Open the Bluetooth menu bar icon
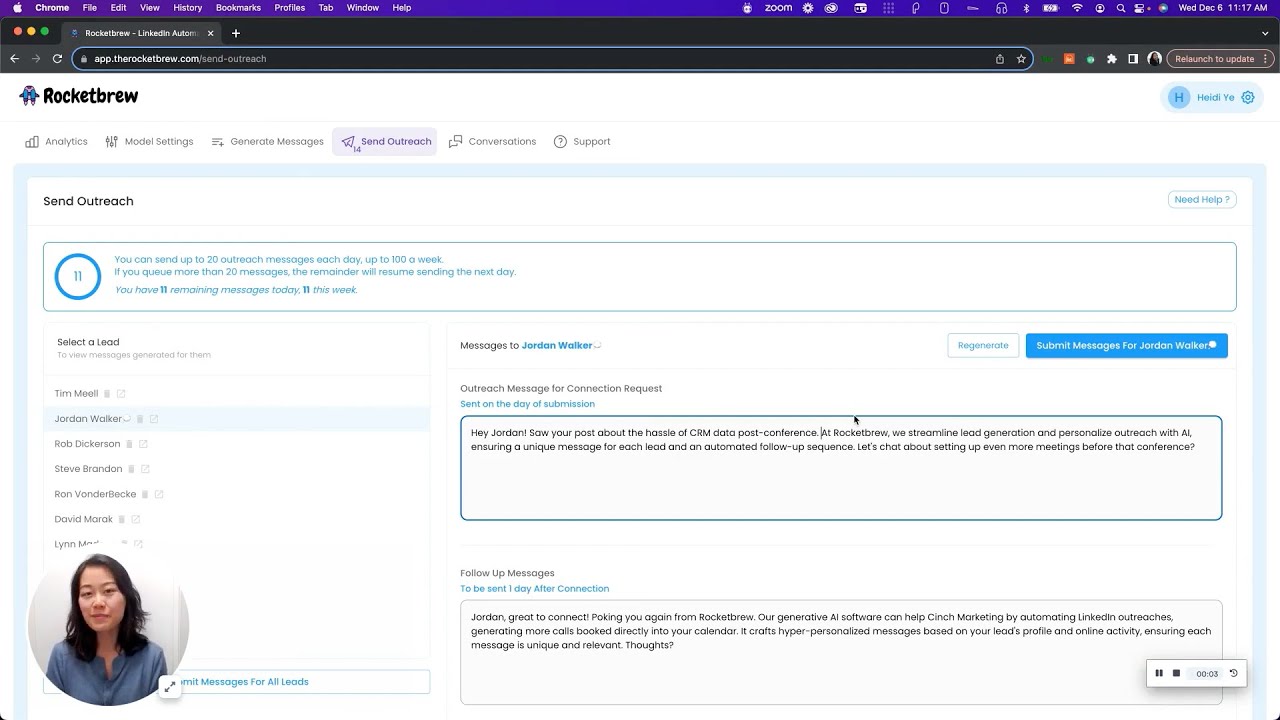This screenshot has height=720, width=1280. [1026, 8]
